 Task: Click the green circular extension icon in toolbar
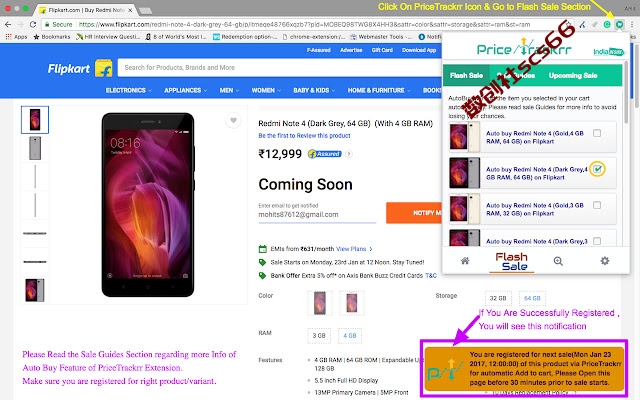[x=607, y=24]
